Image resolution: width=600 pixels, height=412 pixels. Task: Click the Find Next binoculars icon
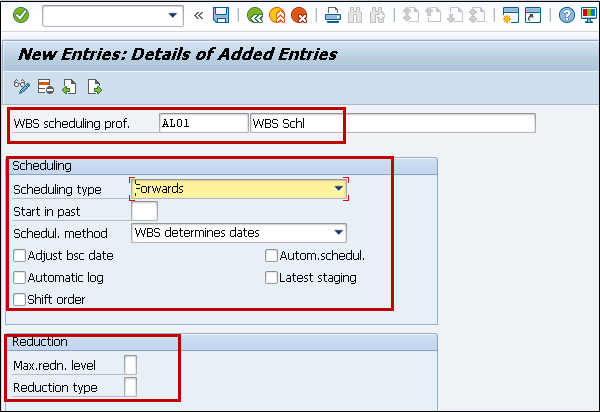point(377,16)
